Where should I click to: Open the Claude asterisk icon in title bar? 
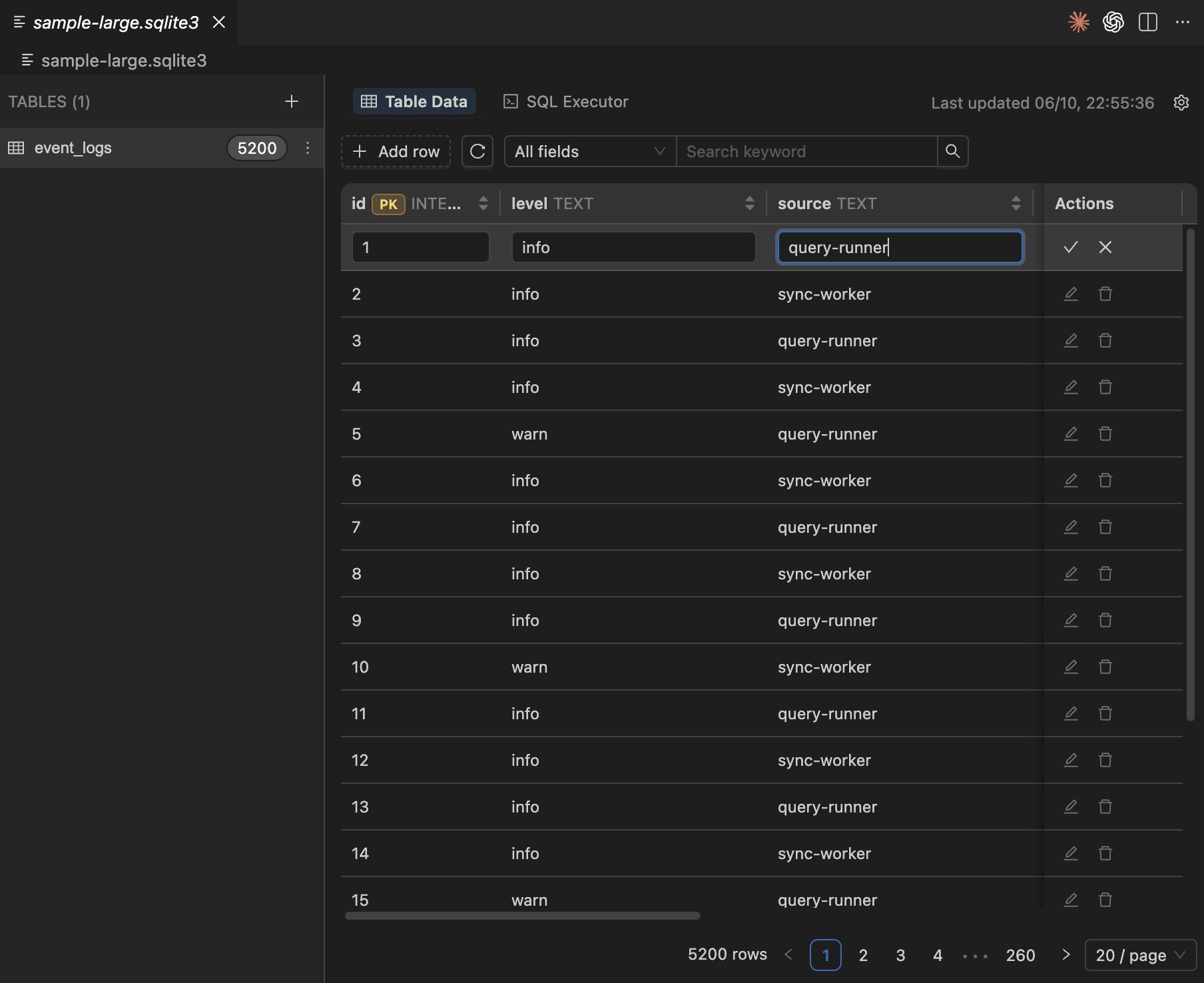coord(1079,22)
